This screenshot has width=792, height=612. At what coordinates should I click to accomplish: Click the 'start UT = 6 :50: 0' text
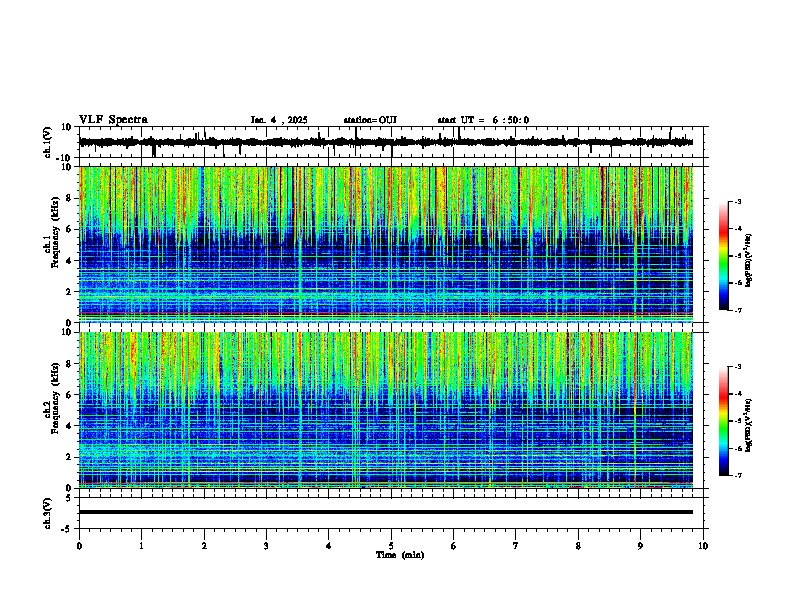pyautogui.click(x=483, y=120)
